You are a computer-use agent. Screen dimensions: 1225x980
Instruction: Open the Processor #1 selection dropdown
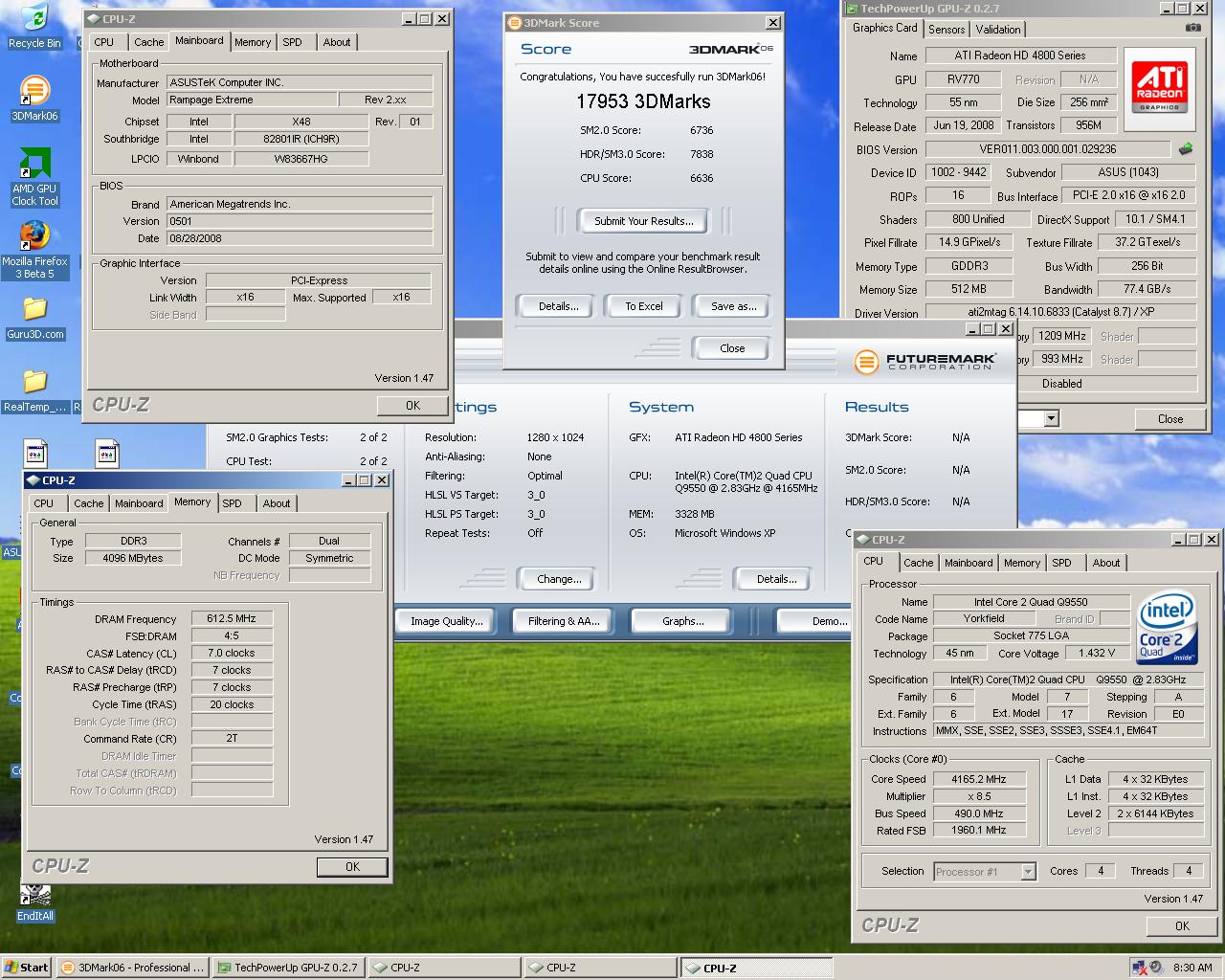coord(985,871)
